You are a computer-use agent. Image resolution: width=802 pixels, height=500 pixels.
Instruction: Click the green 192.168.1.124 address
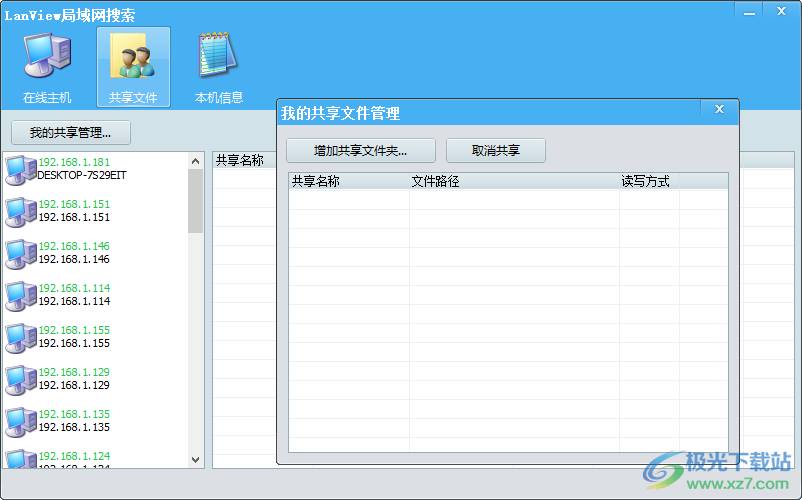[x=74, y=456]
